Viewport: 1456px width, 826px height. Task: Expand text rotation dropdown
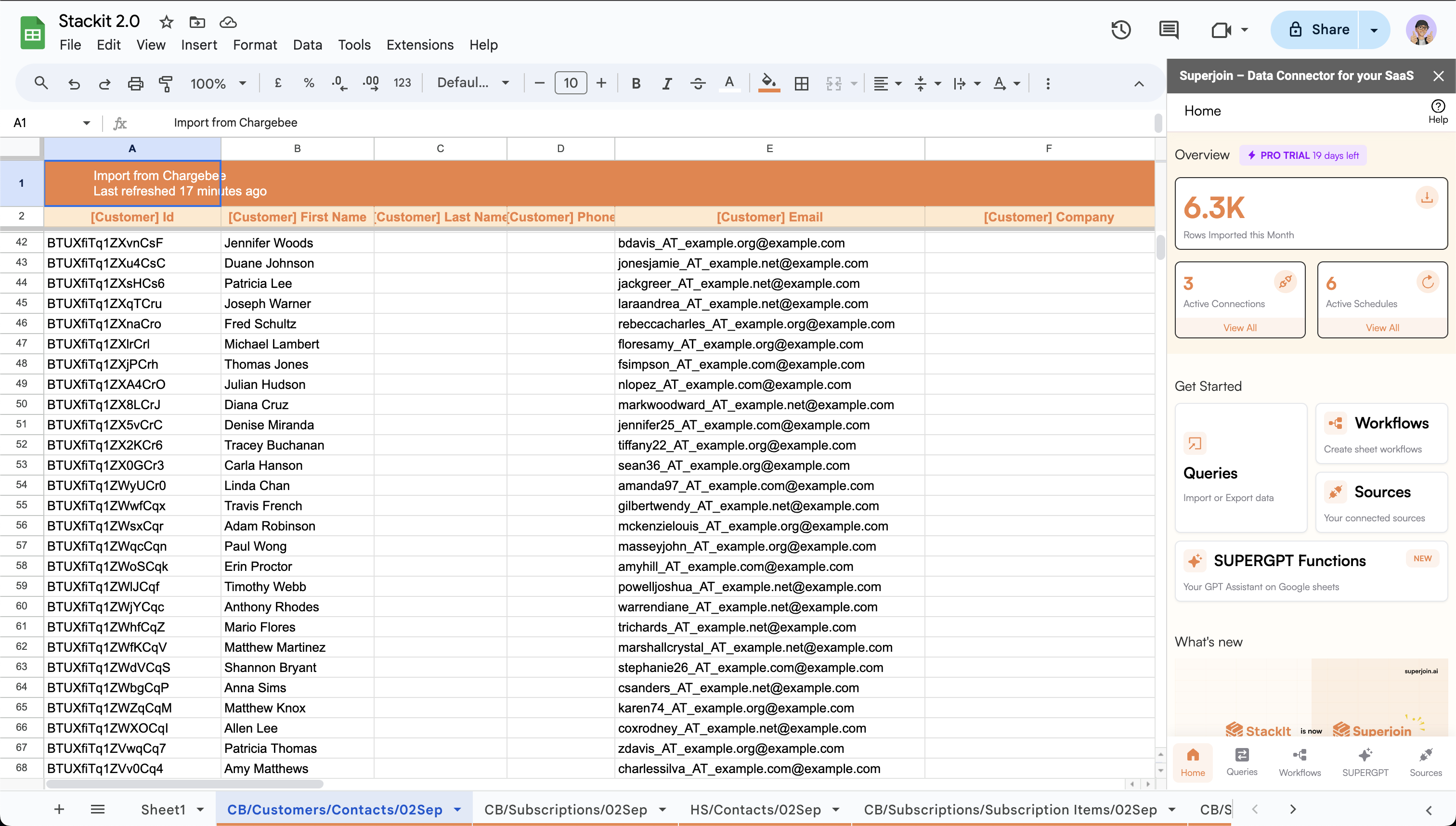[x=1017, y=84]
